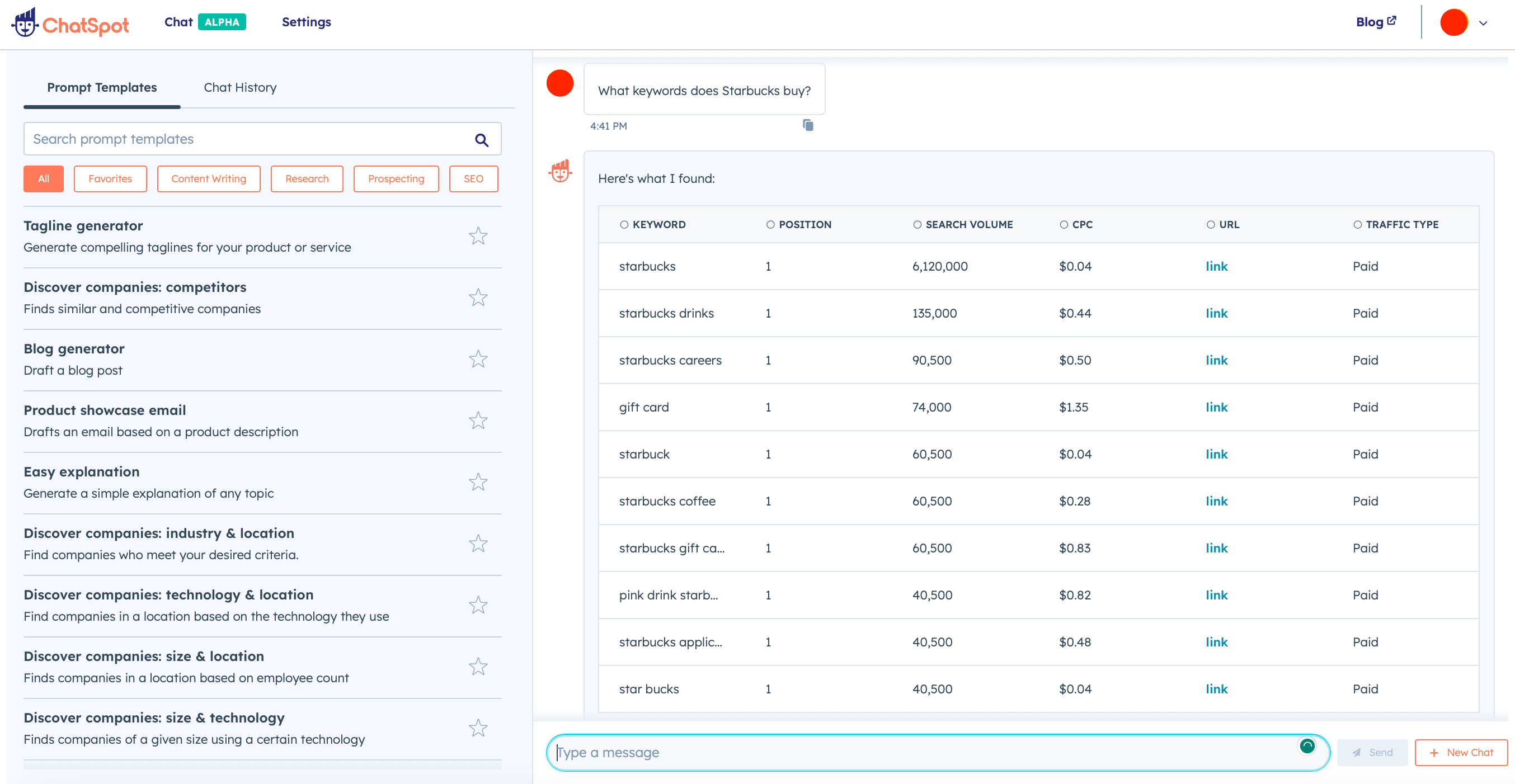1515x784 pixels.
Task: Focus the Search prompt templates field
Action: click(x=262, y=139)
